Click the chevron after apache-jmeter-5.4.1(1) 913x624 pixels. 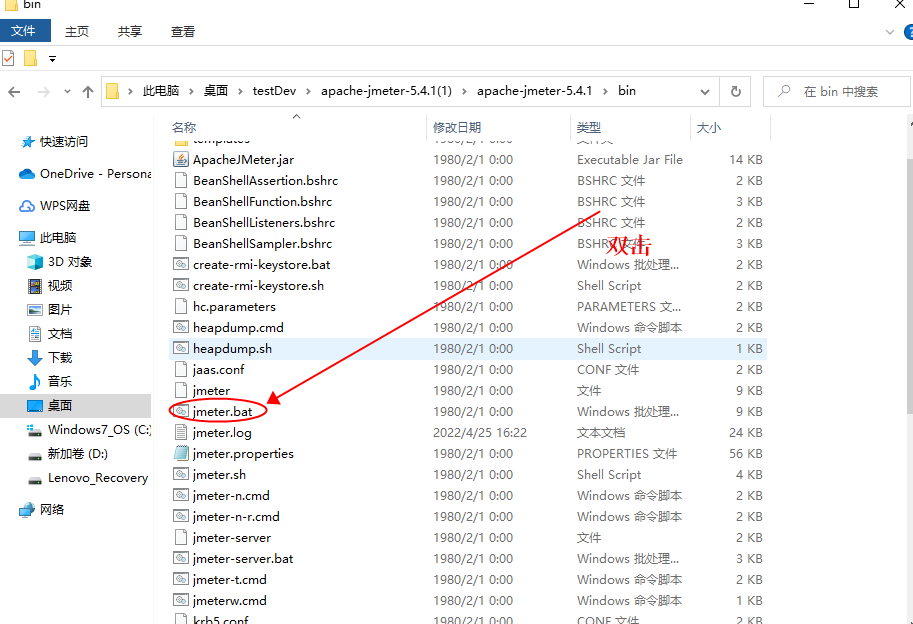tap(464, 91)
